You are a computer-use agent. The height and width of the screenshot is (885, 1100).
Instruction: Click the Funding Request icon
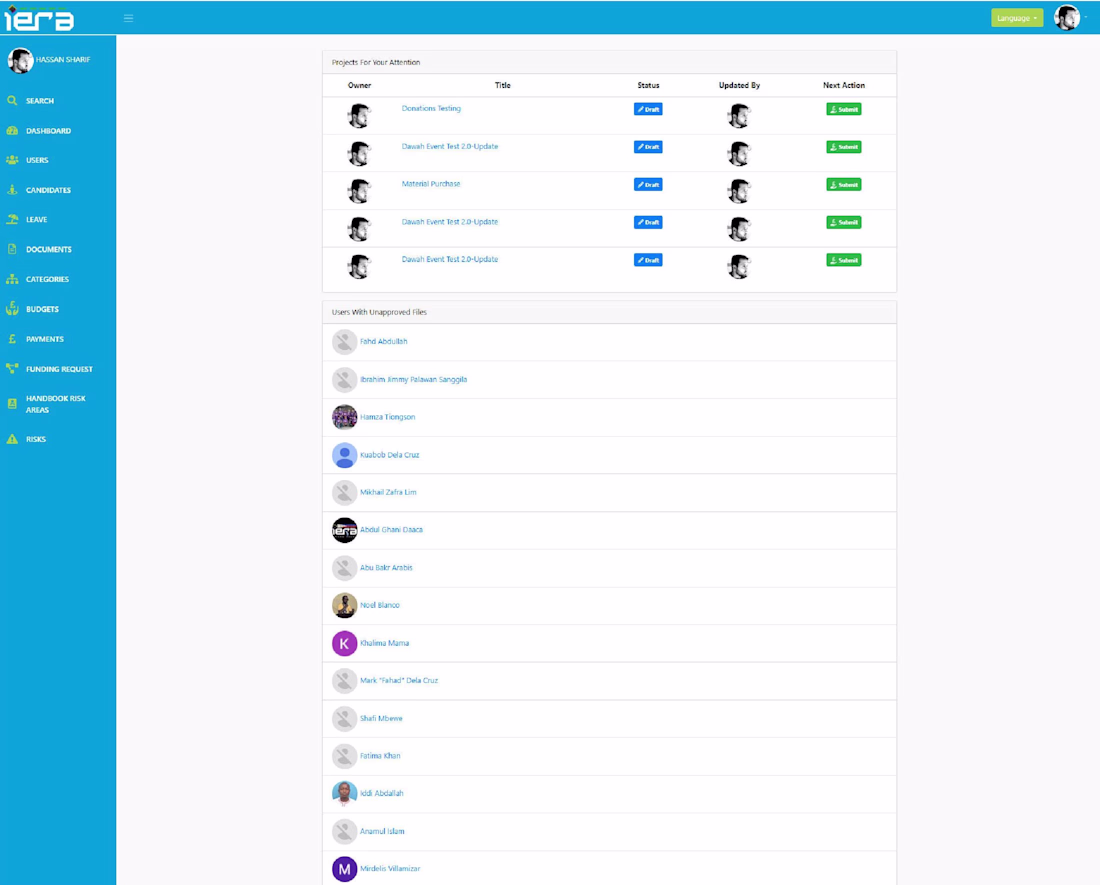12,368
